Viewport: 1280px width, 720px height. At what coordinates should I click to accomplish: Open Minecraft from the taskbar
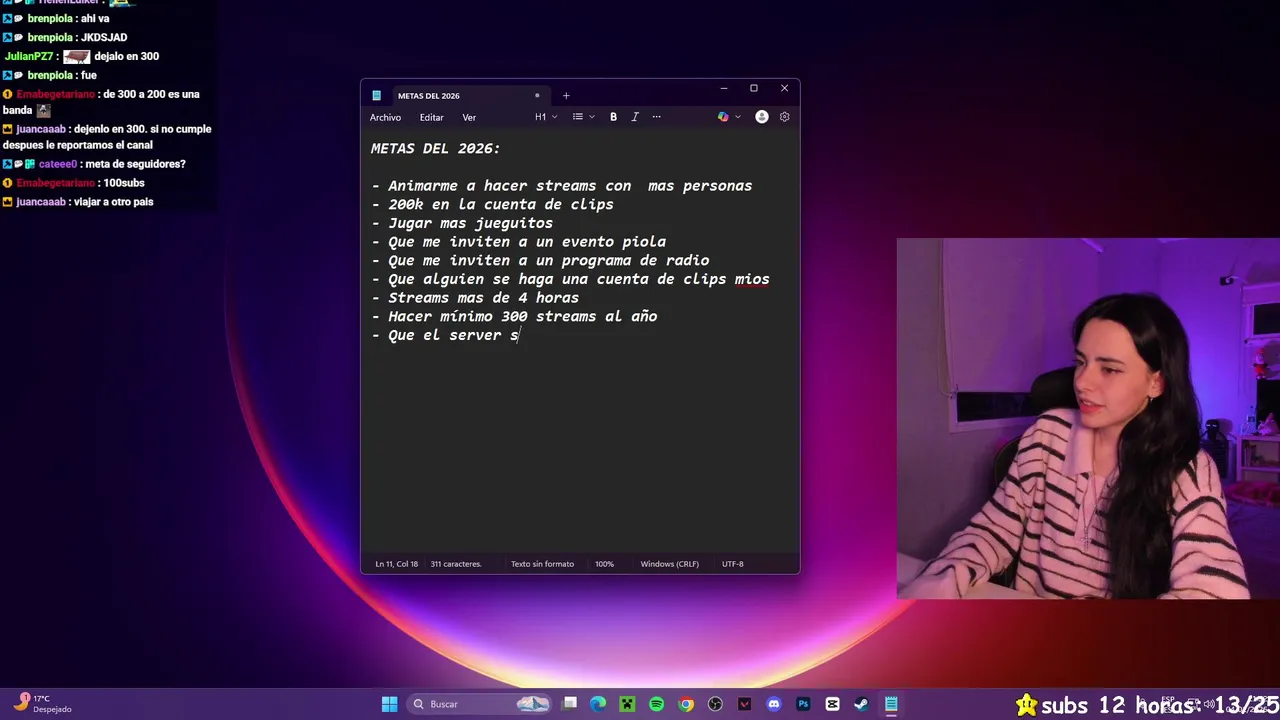point(627,704)
